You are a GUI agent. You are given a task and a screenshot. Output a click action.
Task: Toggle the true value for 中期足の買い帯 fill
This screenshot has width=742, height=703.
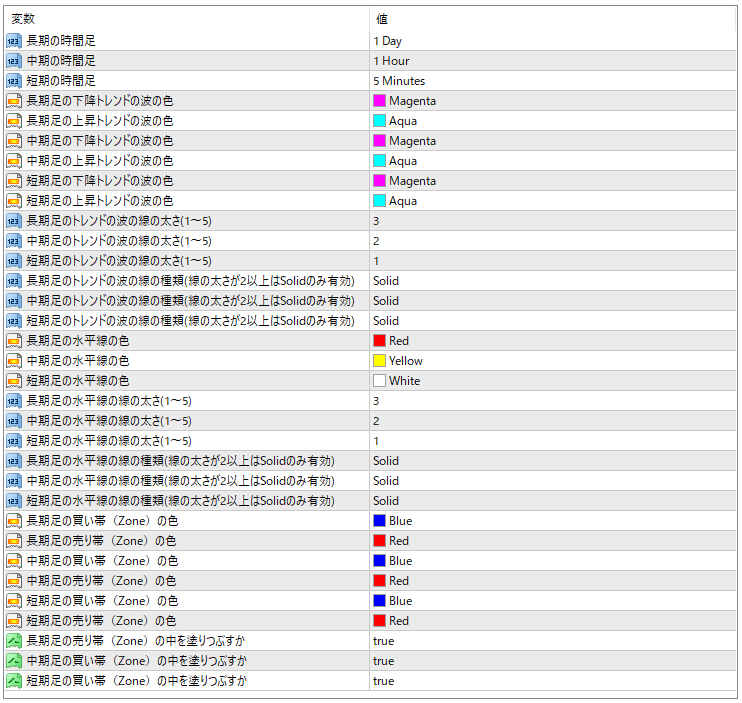click(x=383, y=661)
